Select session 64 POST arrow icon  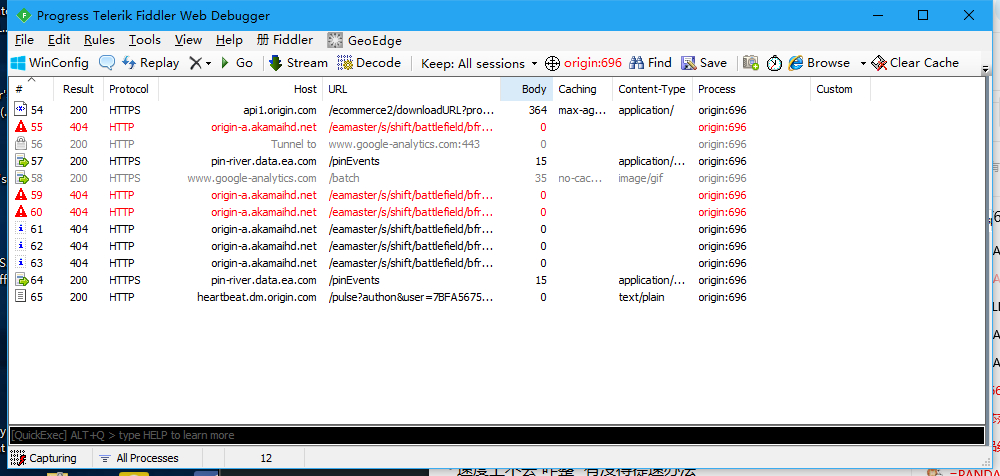tap(21, 280)
